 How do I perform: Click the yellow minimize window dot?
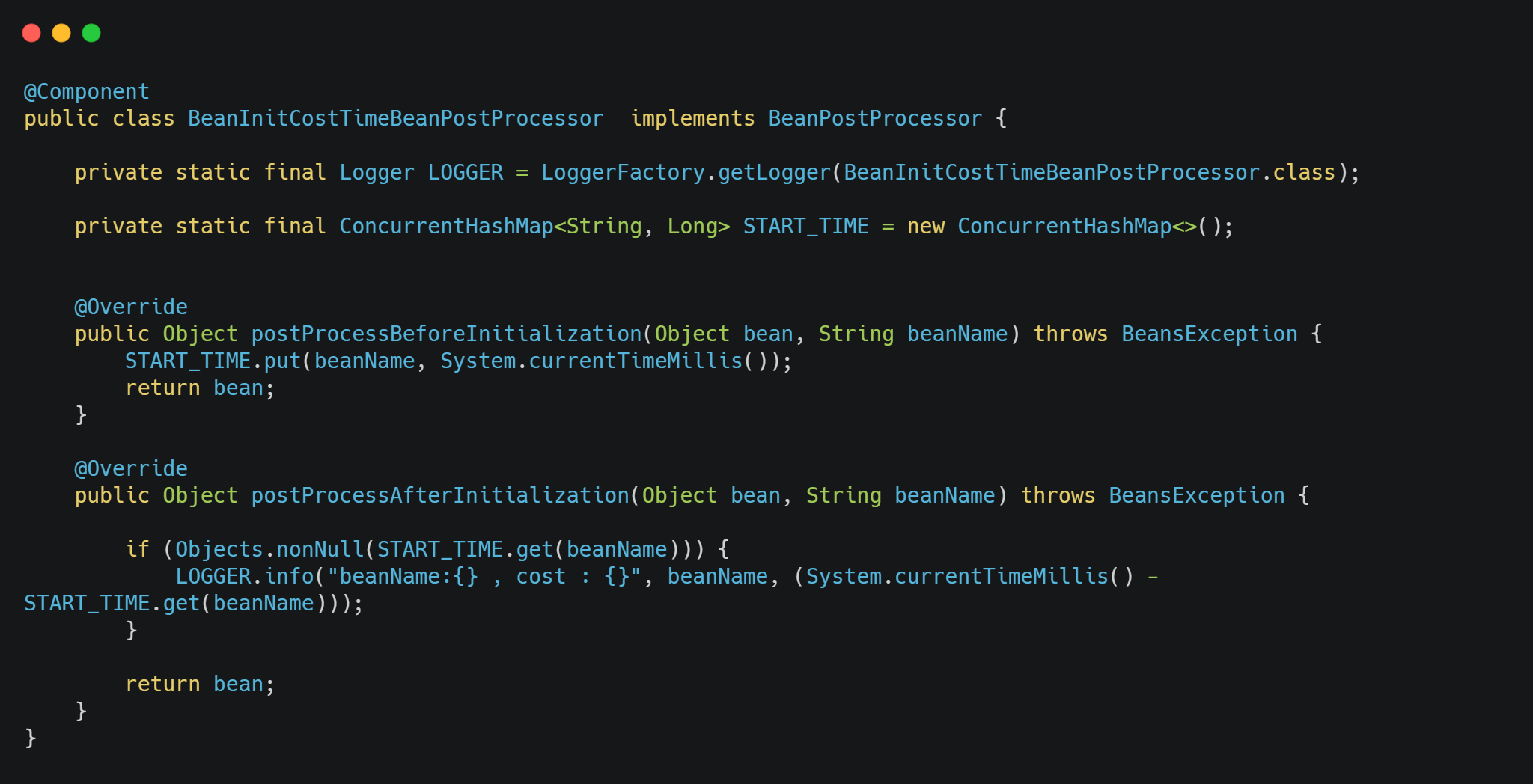[61, 33]
